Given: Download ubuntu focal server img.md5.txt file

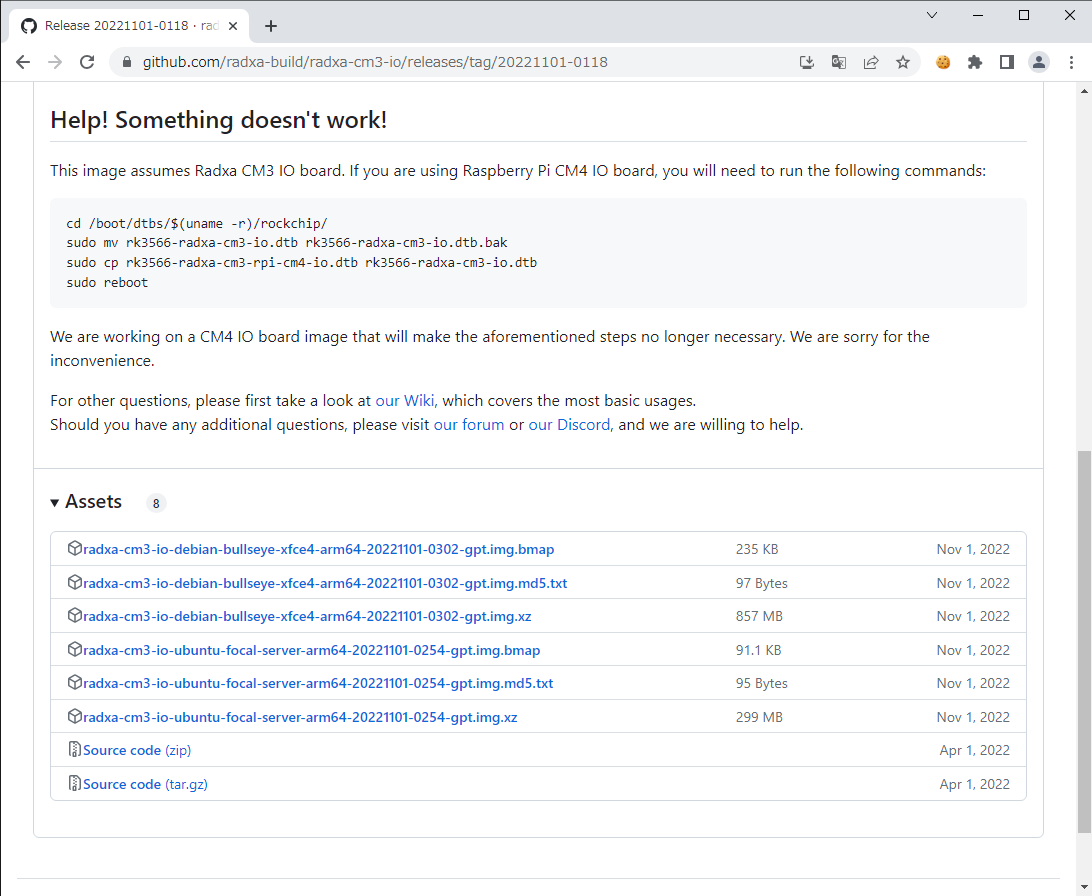Looking at the screenshot, I should (318, 684).
